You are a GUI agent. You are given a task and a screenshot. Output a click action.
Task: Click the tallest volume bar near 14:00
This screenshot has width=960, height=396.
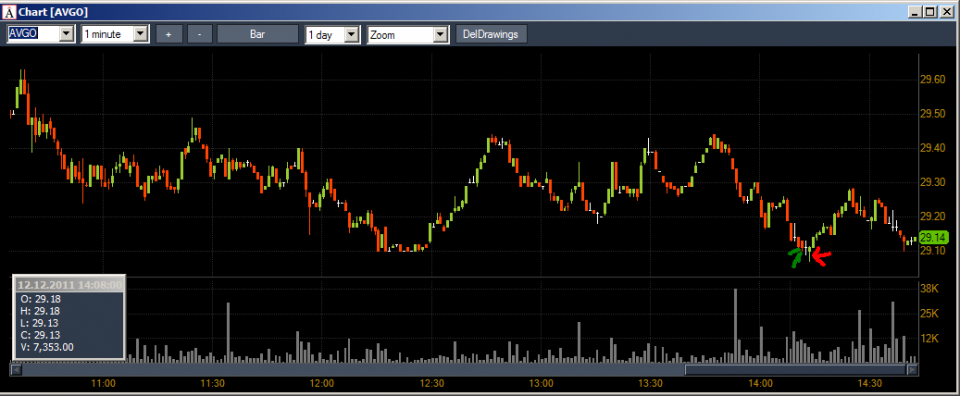tap(735, 325)
